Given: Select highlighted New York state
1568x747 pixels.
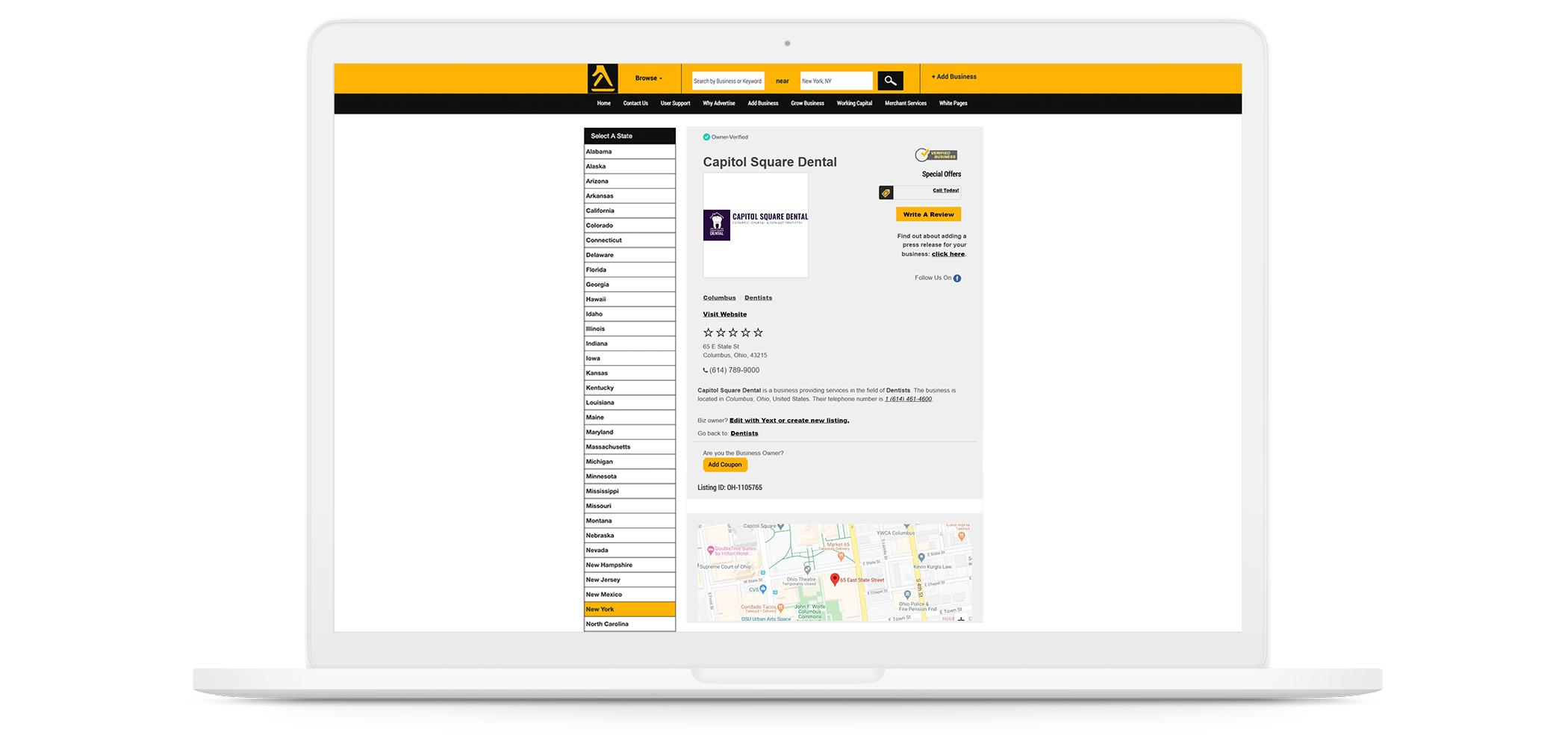Looking at the screenshot, I should click(x=629, y=610).
